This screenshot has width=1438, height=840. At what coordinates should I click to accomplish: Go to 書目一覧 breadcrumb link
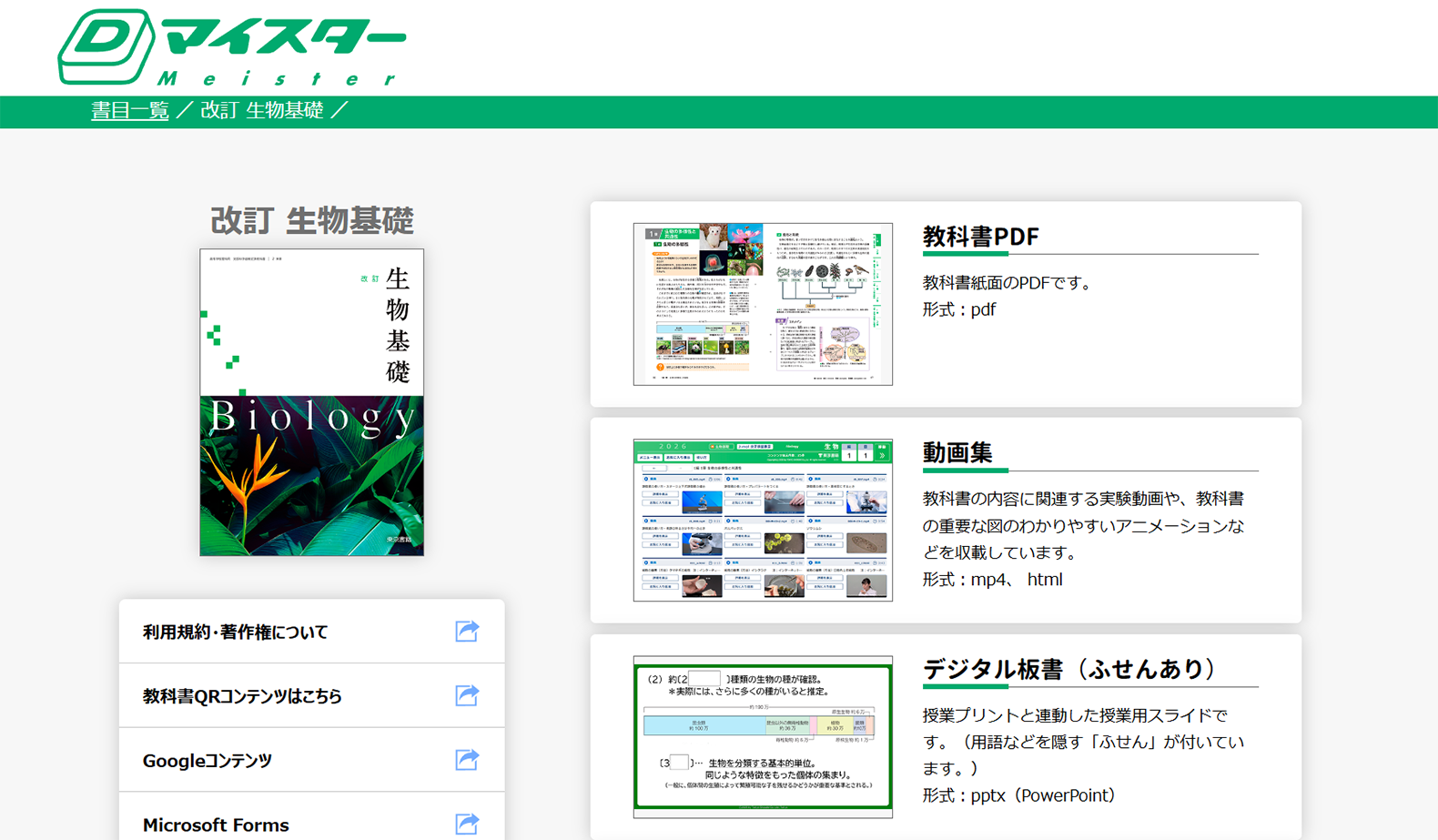pos(129,111)
